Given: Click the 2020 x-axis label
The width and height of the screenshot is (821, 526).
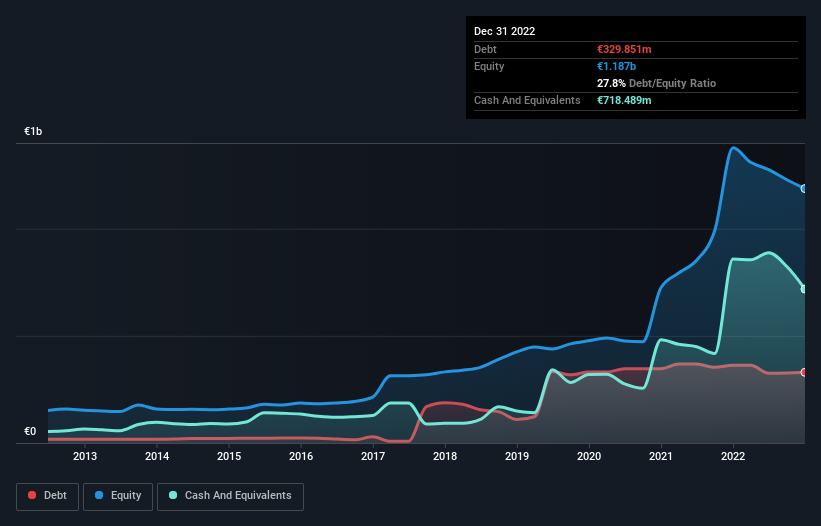Looking at the screenshot, I should [589, 456].
